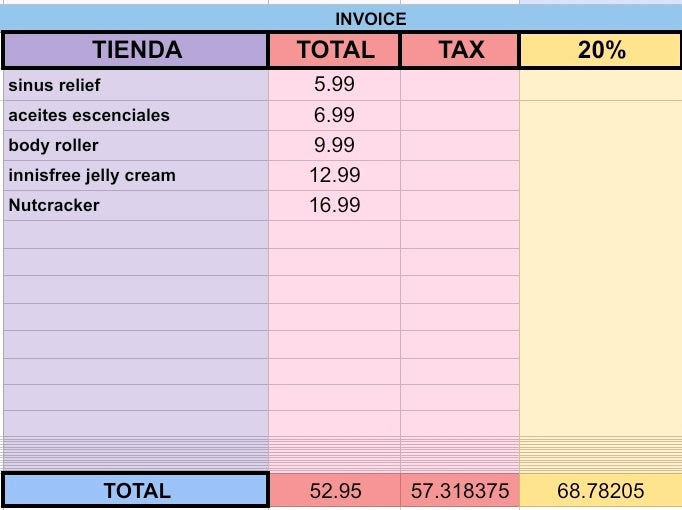Select the 5.99 price cell
This screenshot has width=682, height=510.
point(334,85)
